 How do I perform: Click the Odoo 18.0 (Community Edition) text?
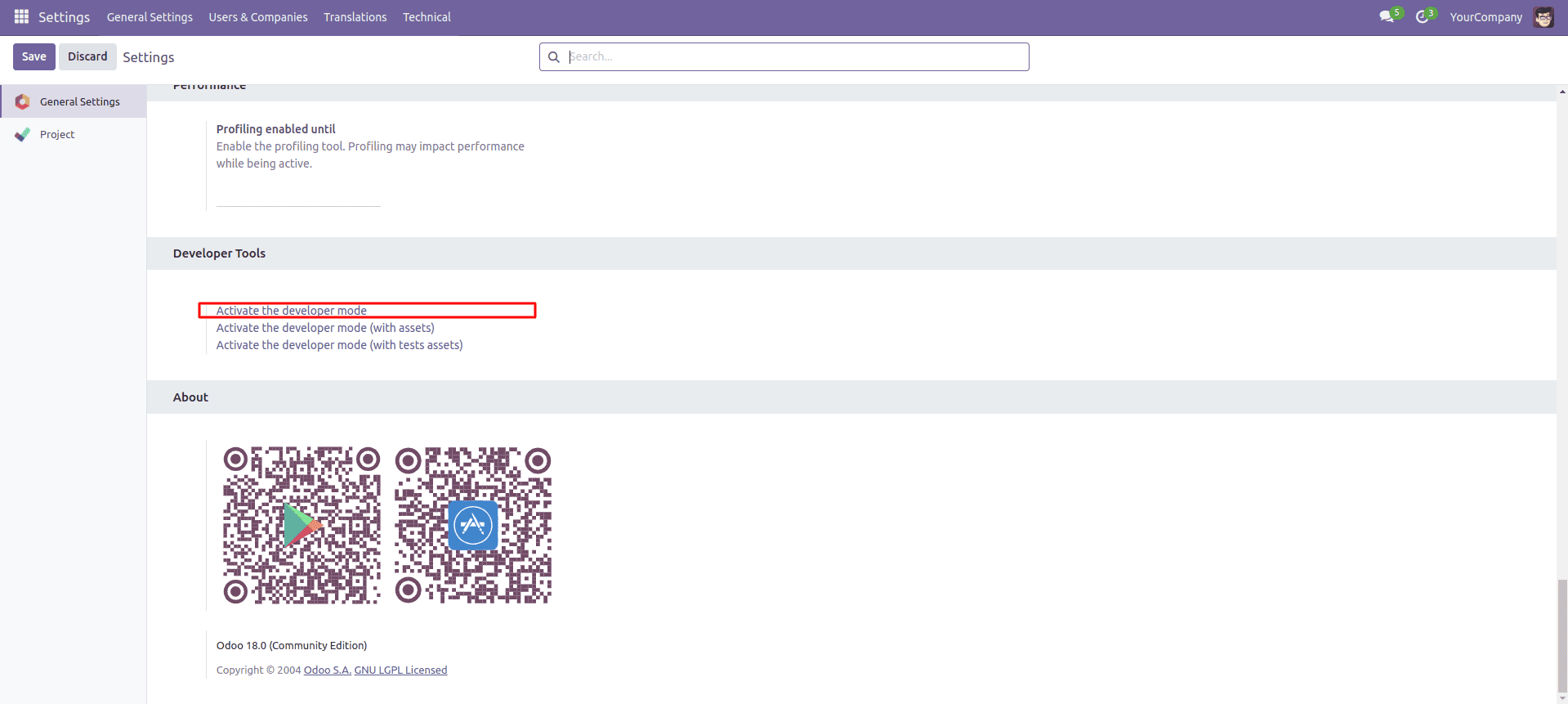[292, 645]
